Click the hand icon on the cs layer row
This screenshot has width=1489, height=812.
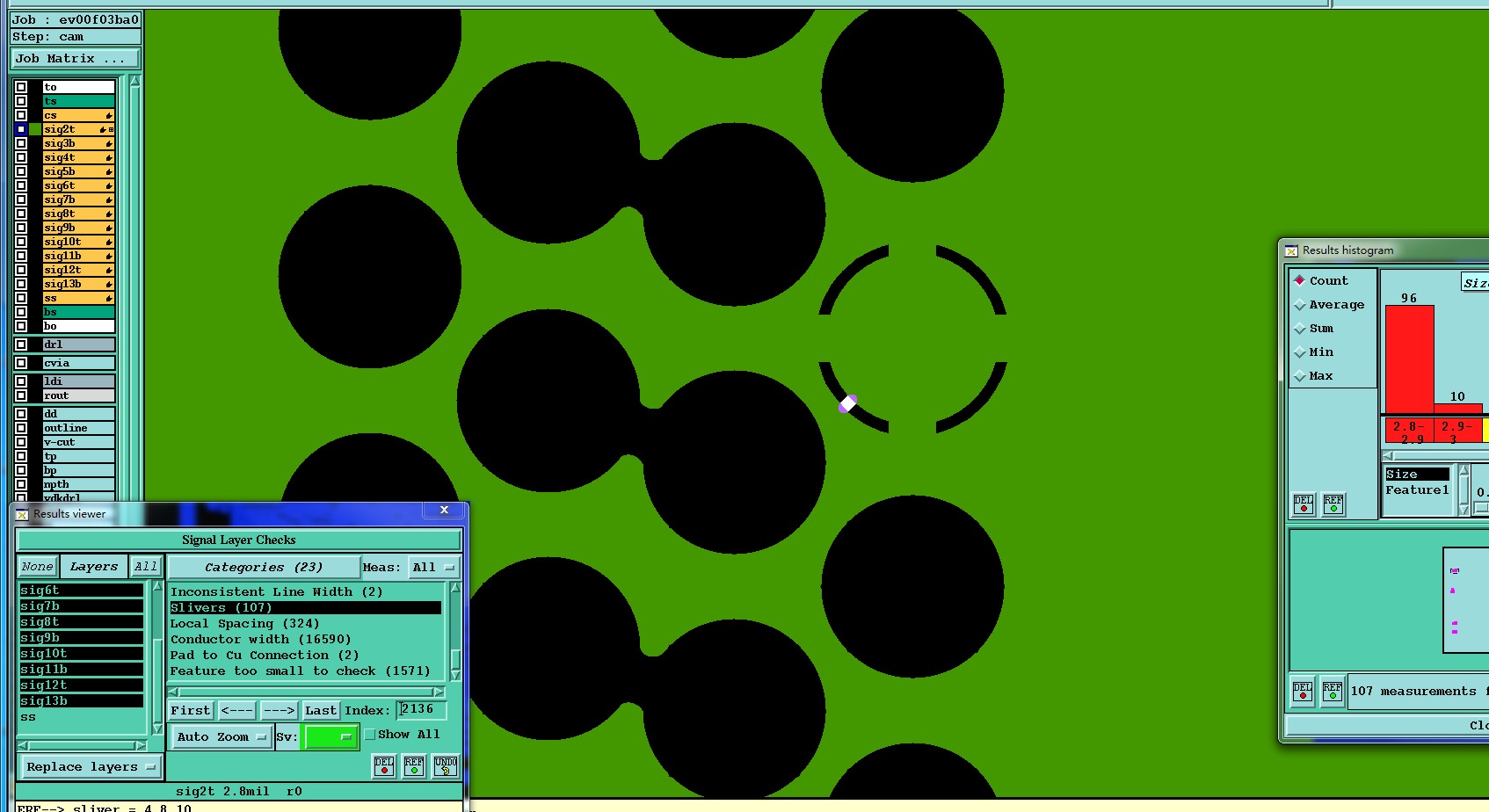pos(109,115)
